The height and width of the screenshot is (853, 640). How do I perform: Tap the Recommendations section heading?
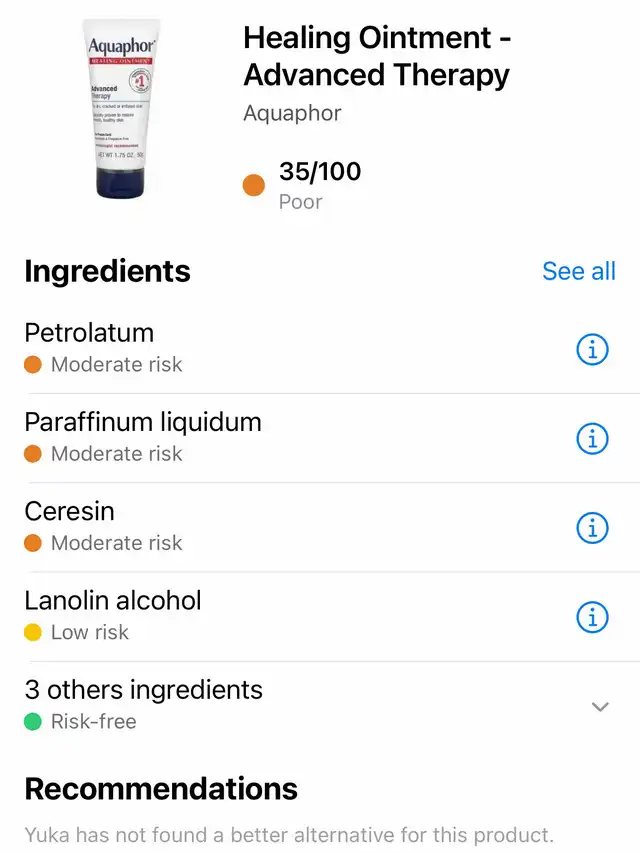pyautogui.click(x=161, y=788)
